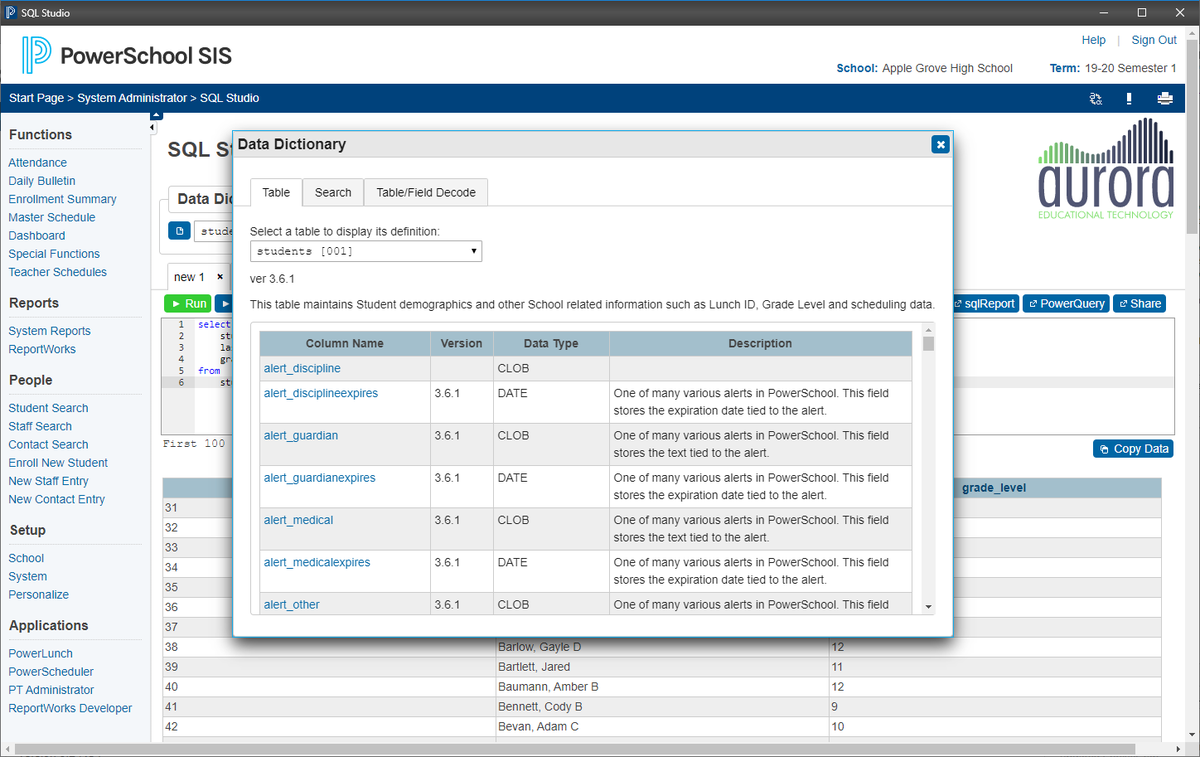Open alert_guardian column link
This screenshot has width=1200, height=757.
click(301, 436)
